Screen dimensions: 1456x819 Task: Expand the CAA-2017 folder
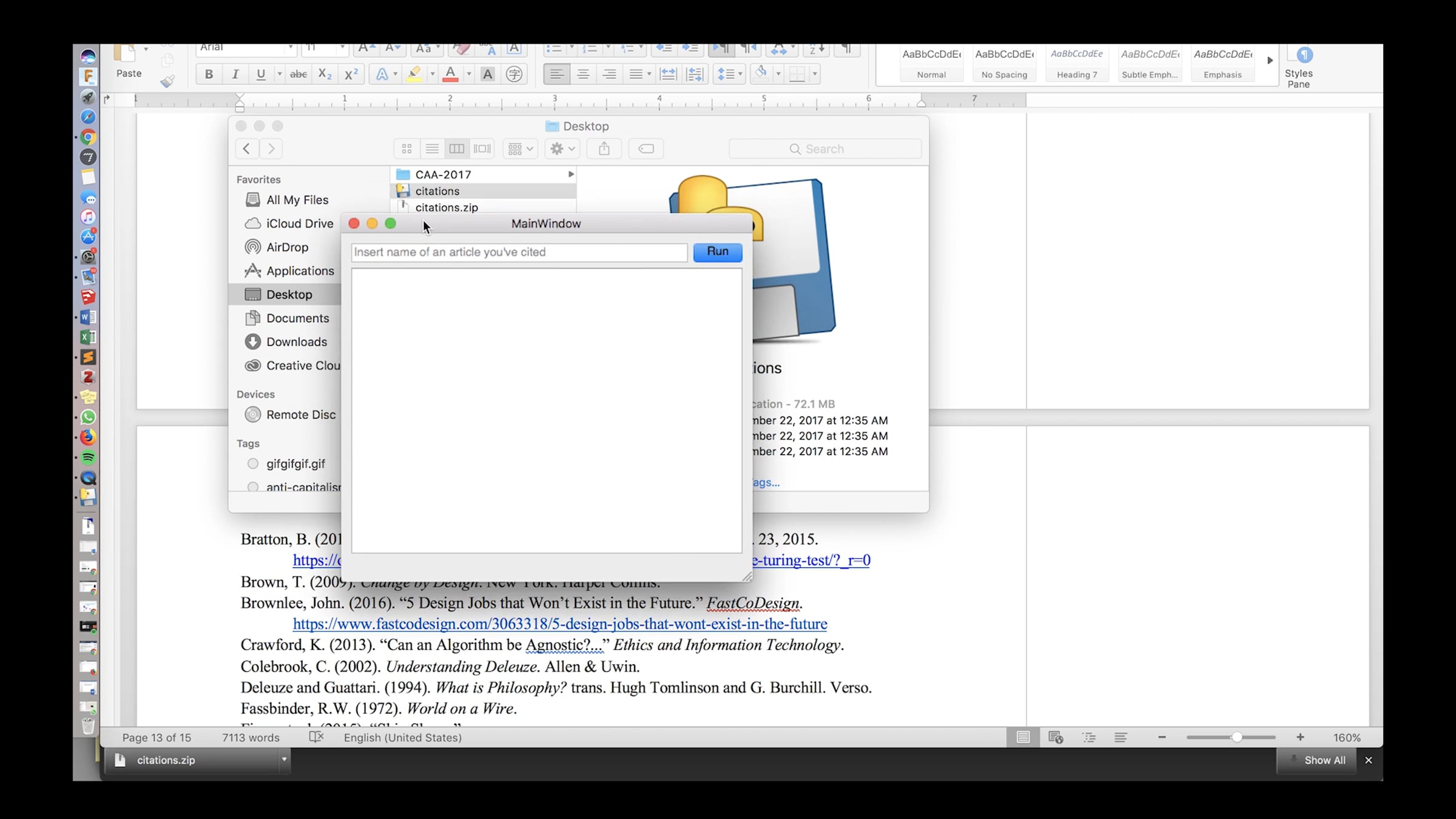(x=570, y=174)
